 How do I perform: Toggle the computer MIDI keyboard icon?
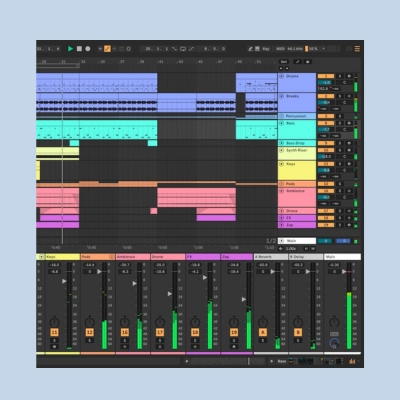[257, 49]
